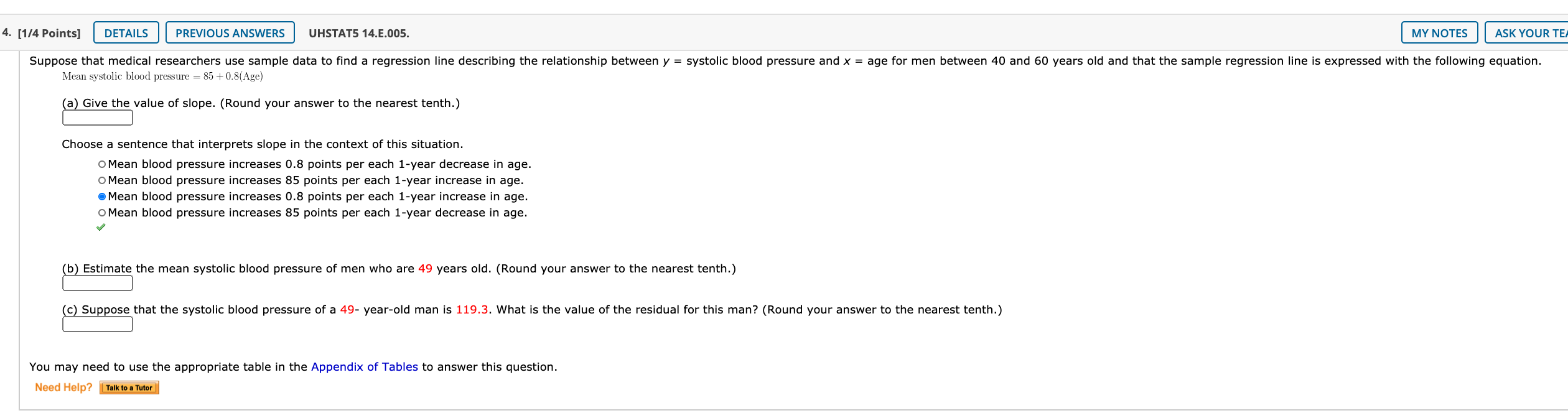Open the Appendix of Tables link
The image size is (1568, 413).
(x=365, y=366)
